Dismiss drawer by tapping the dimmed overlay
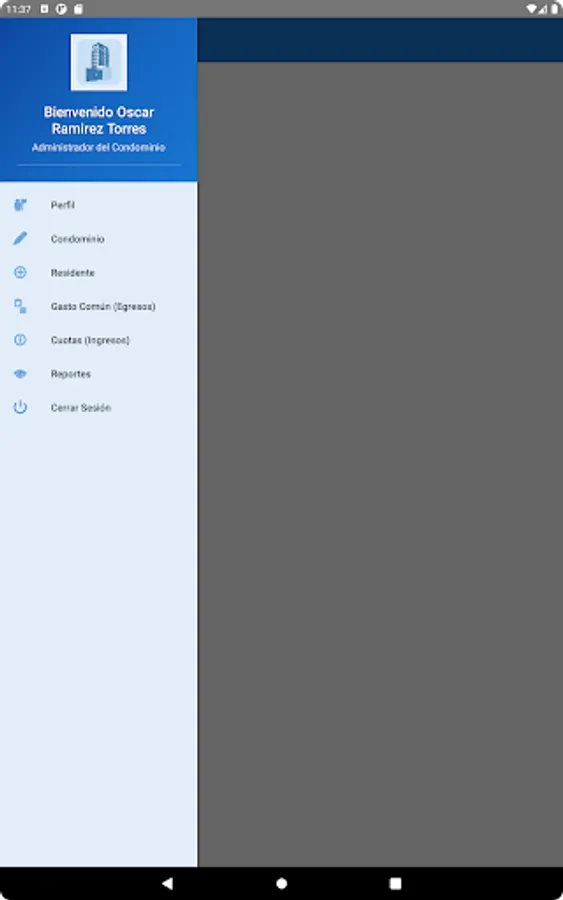Screen dimensions: 563x900 pyautogui.click(x=380, y=464)
